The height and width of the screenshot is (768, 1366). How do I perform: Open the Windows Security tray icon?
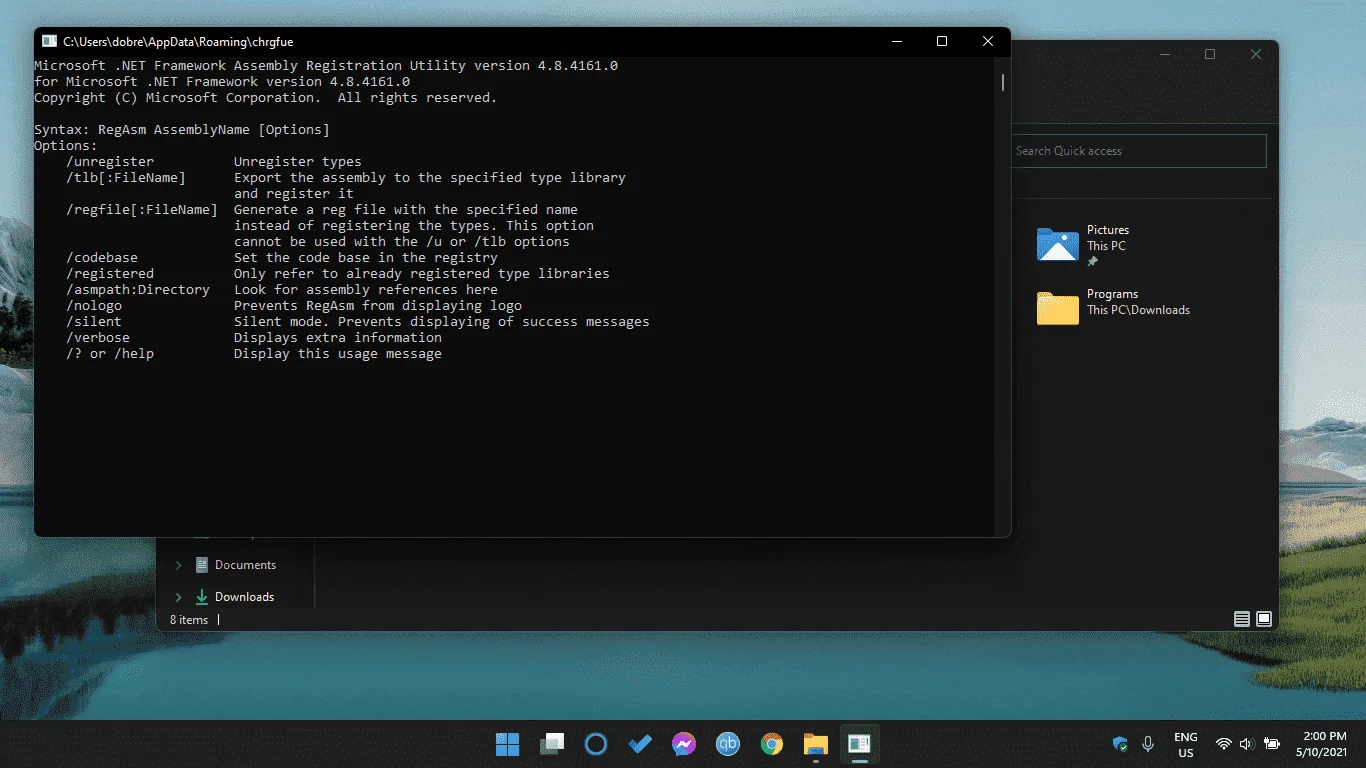click(1120, 744)
